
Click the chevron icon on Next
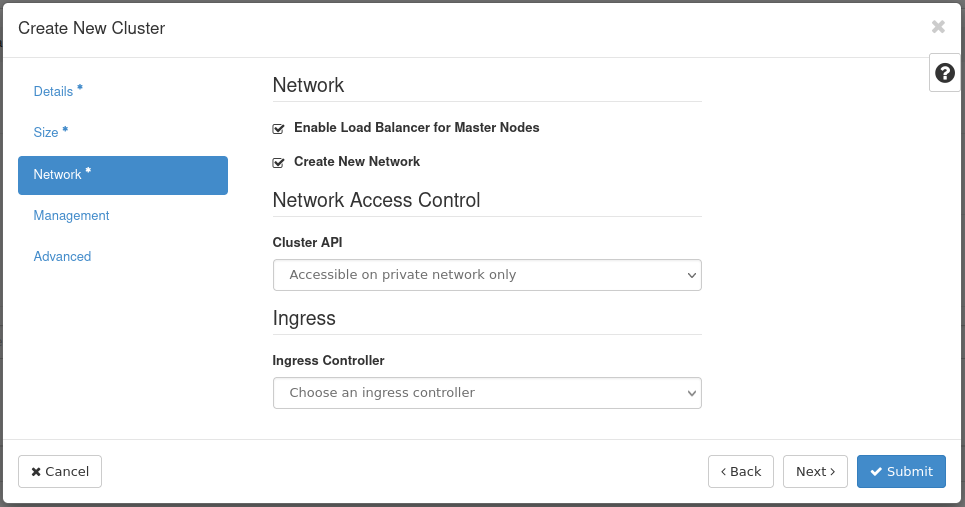833,472
